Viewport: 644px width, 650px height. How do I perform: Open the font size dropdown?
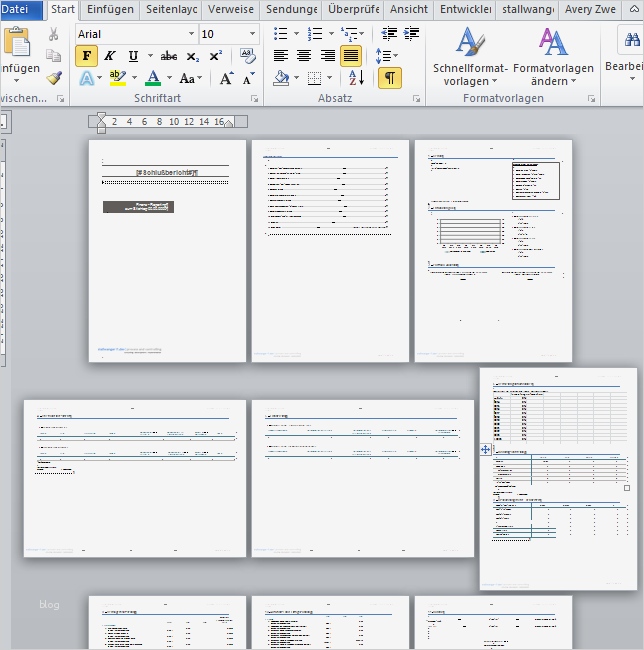pyautogui.click(x=252, y=34)
